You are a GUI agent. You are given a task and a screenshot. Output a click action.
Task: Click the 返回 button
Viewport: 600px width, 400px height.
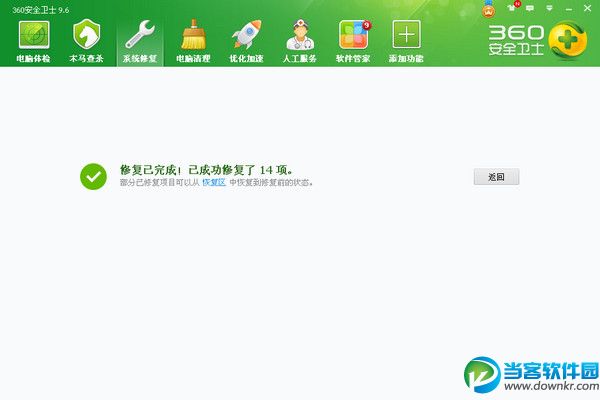pyautogui.click(x=496, y=176)
